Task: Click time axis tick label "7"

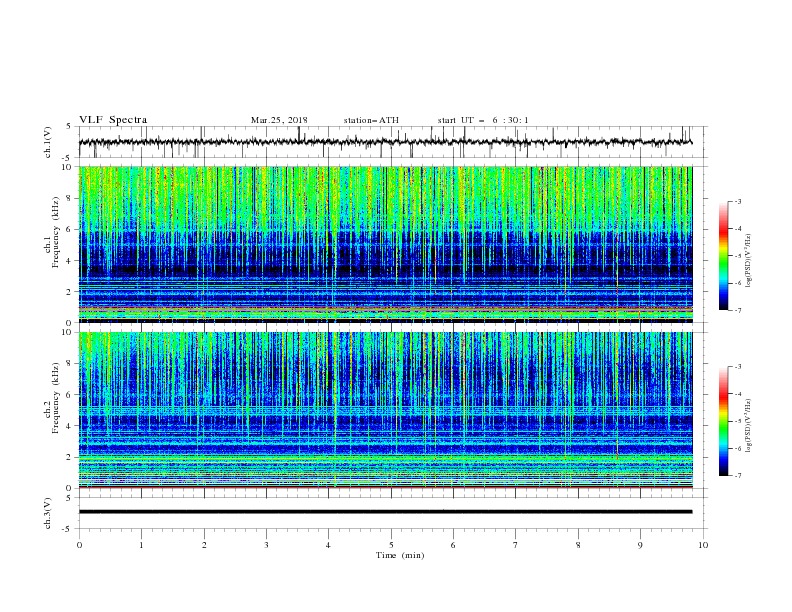Action: click(516, 545)
